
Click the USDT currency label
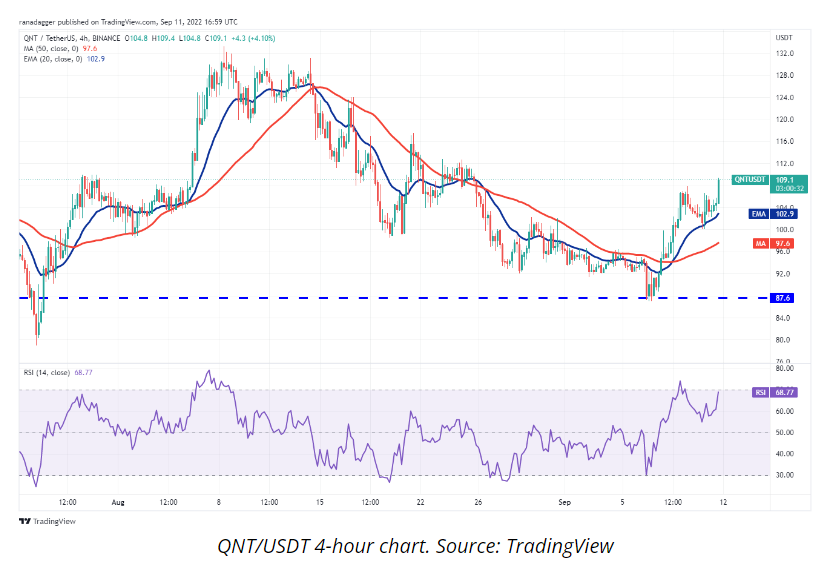click(784, 38)
